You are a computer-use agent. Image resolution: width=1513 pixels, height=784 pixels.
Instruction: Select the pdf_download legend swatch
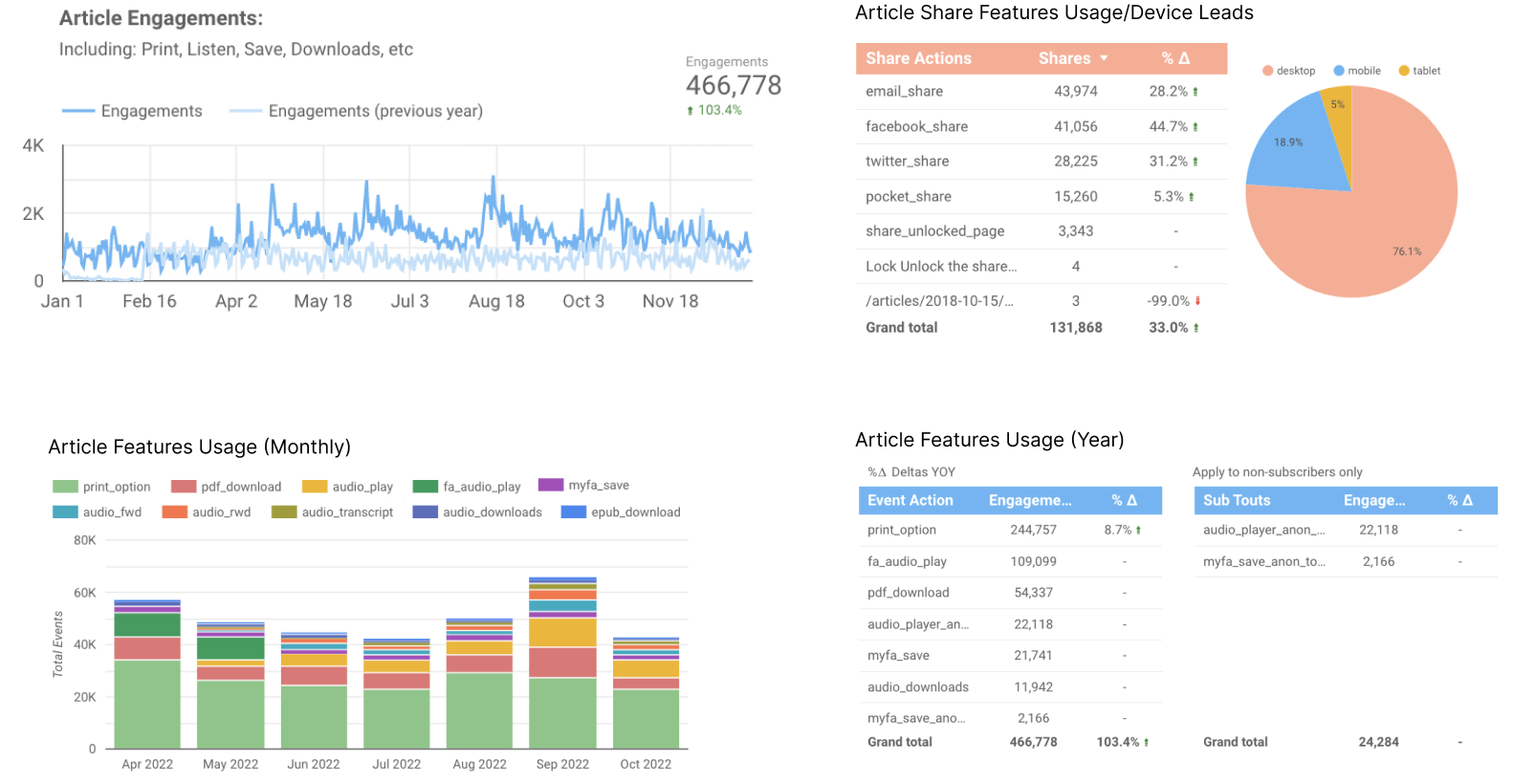pos(184,487)
